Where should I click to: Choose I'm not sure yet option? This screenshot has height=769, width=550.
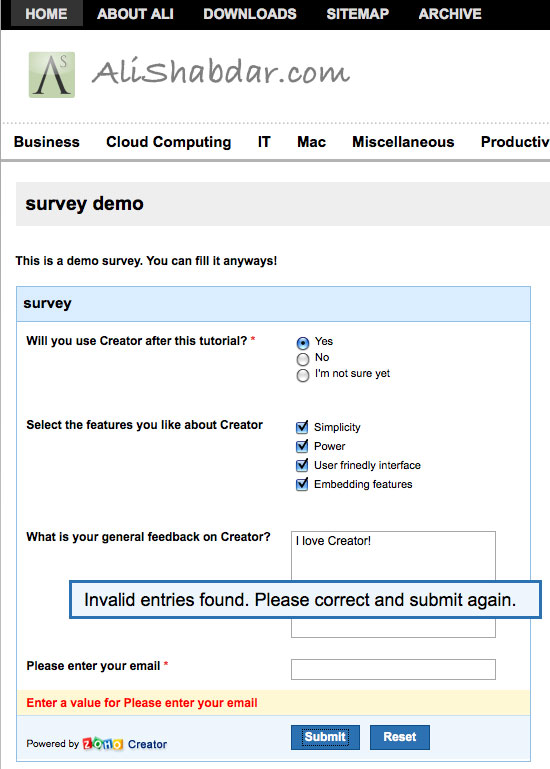click(303, 375)
